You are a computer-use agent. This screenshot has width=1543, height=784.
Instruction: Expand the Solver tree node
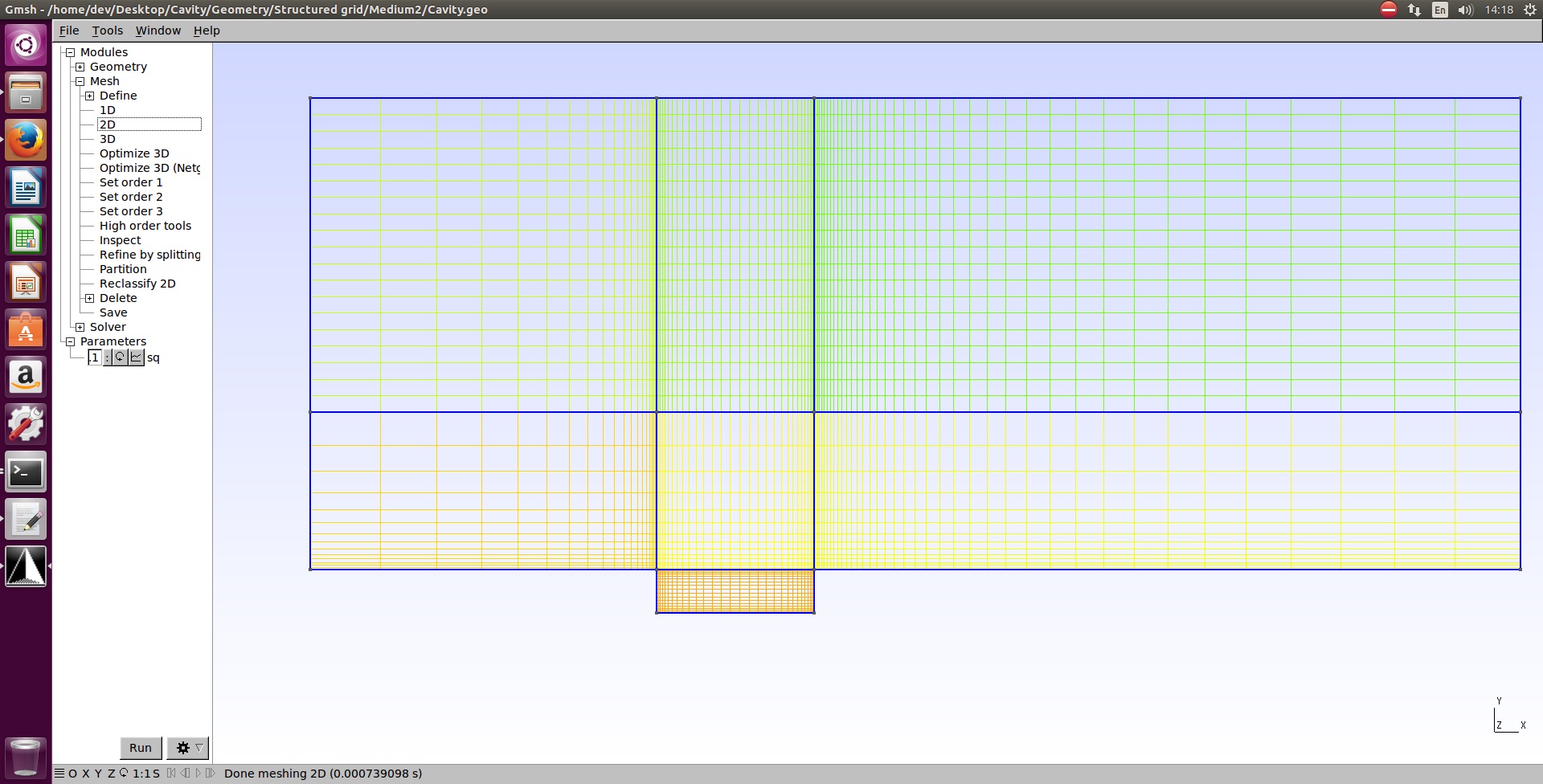[80, 327]
